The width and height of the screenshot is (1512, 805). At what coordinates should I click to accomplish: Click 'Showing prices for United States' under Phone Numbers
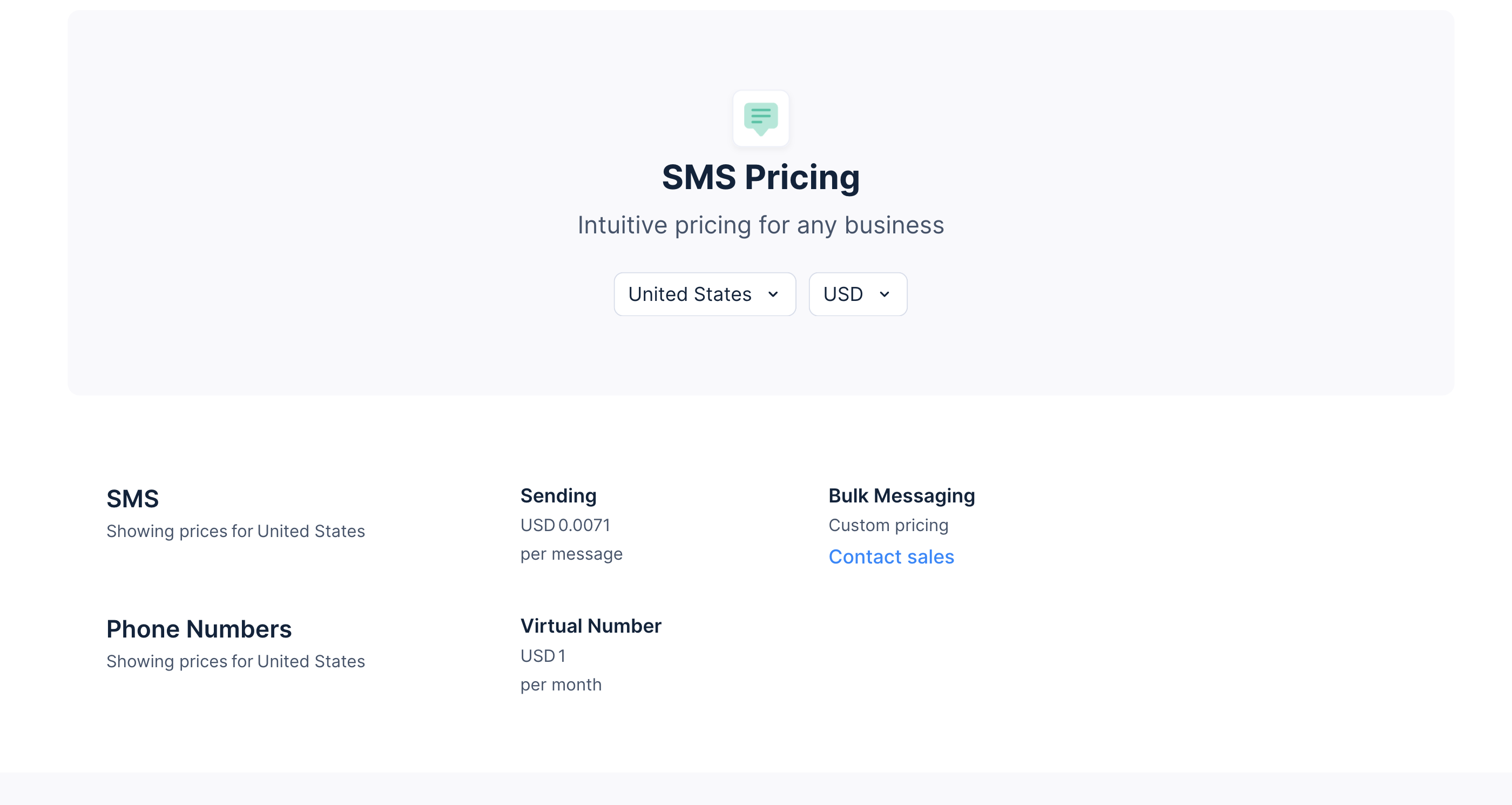point(235,661)
